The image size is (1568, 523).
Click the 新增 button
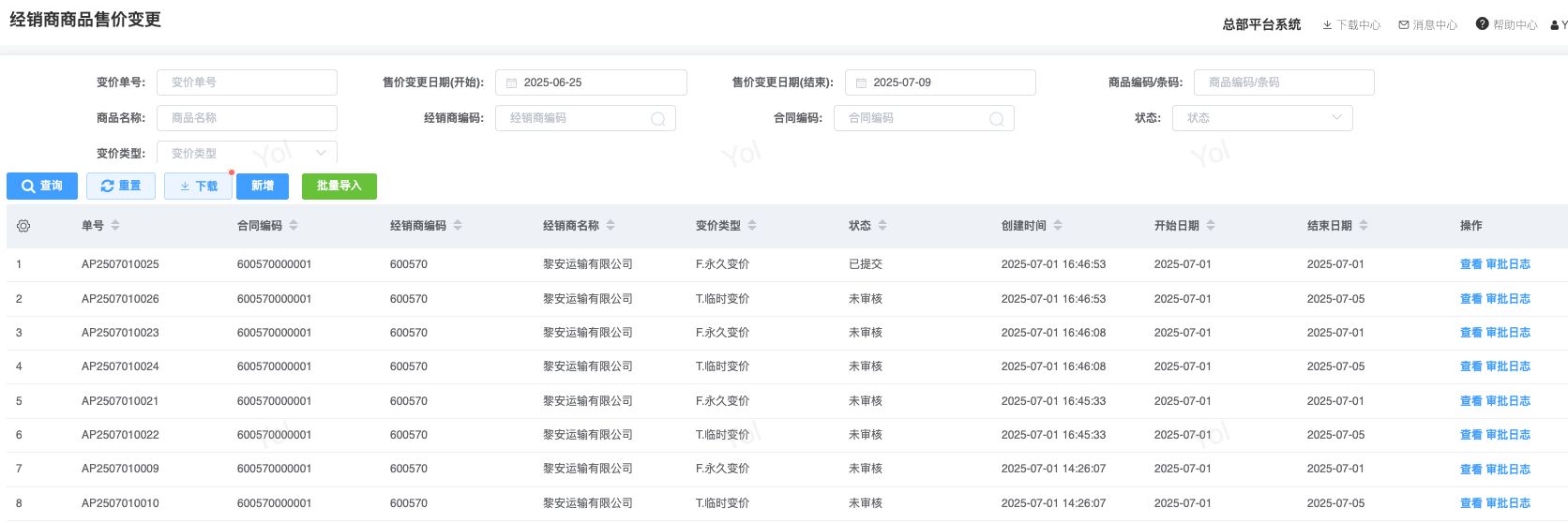(263, 187)
